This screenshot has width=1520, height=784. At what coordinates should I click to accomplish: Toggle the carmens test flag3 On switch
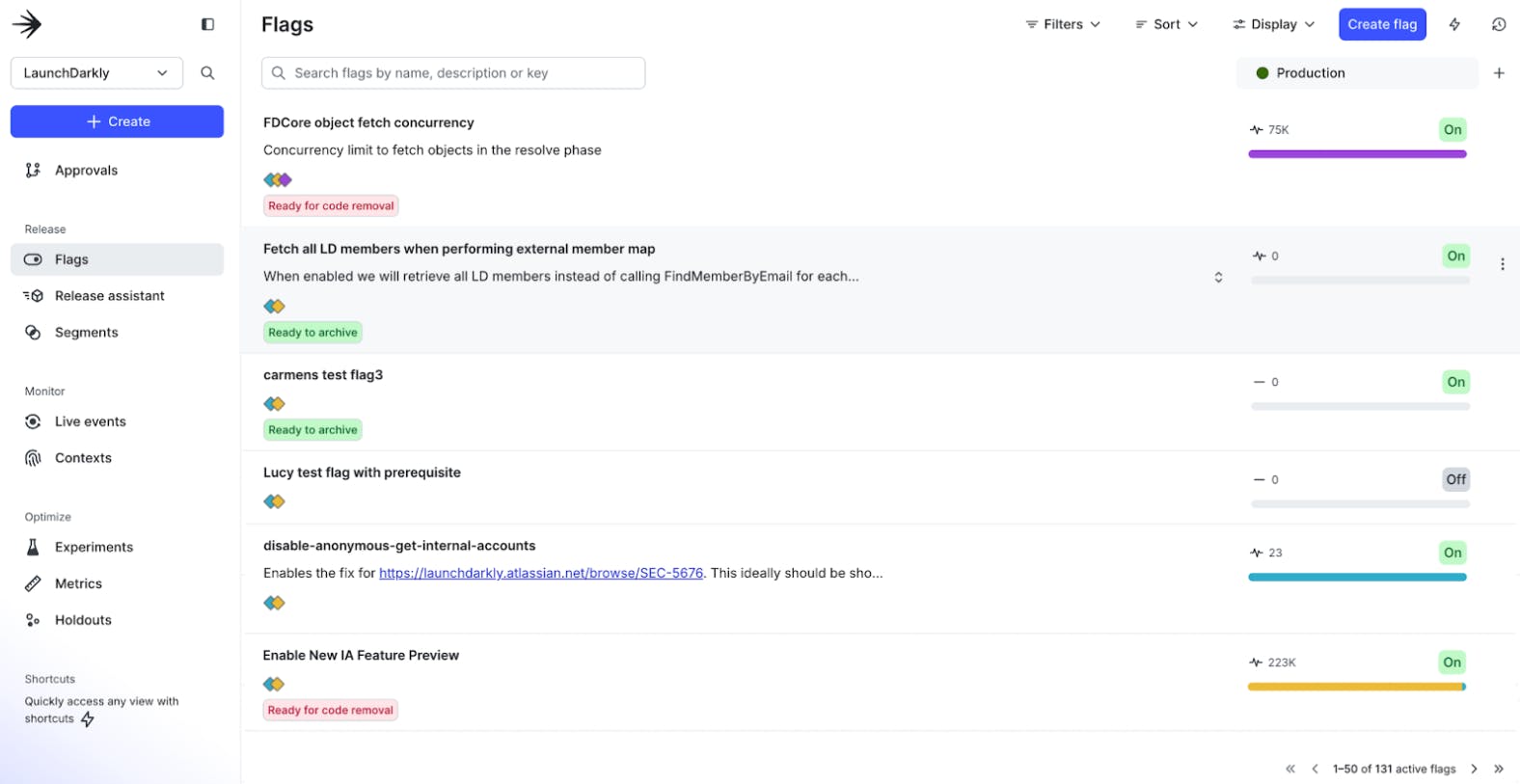[x=1455, y=382]
